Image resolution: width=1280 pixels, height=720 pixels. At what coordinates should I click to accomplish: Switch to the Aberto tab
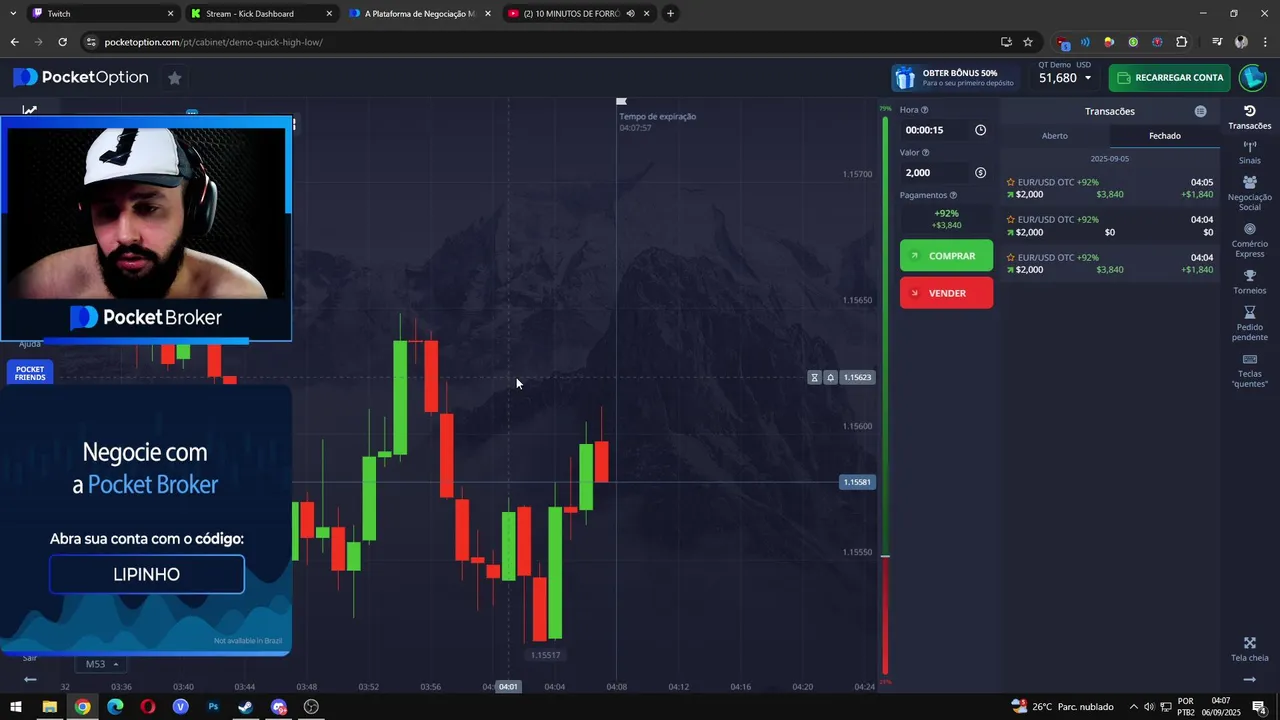click(x=1055, y=136)
